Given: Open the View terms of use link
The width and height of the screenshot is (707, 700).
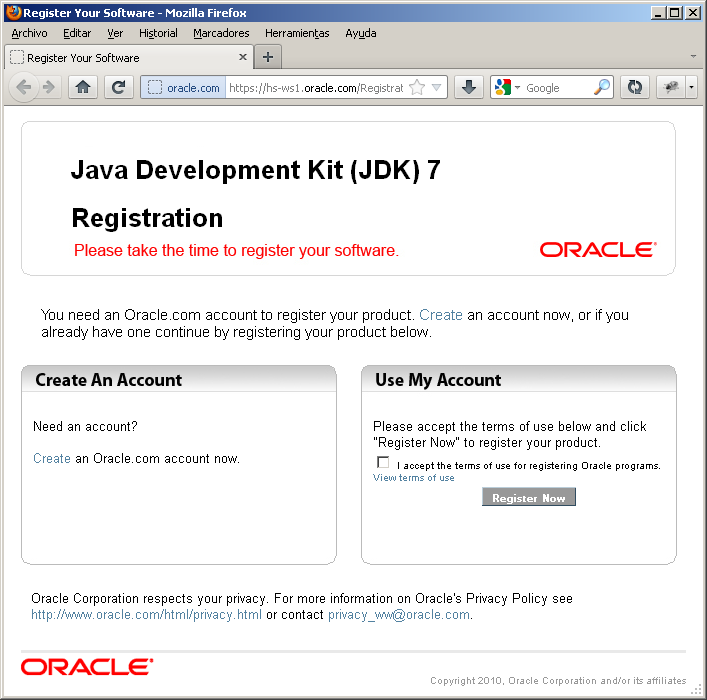Looking at the screenshot, I should tap(413, 478).
